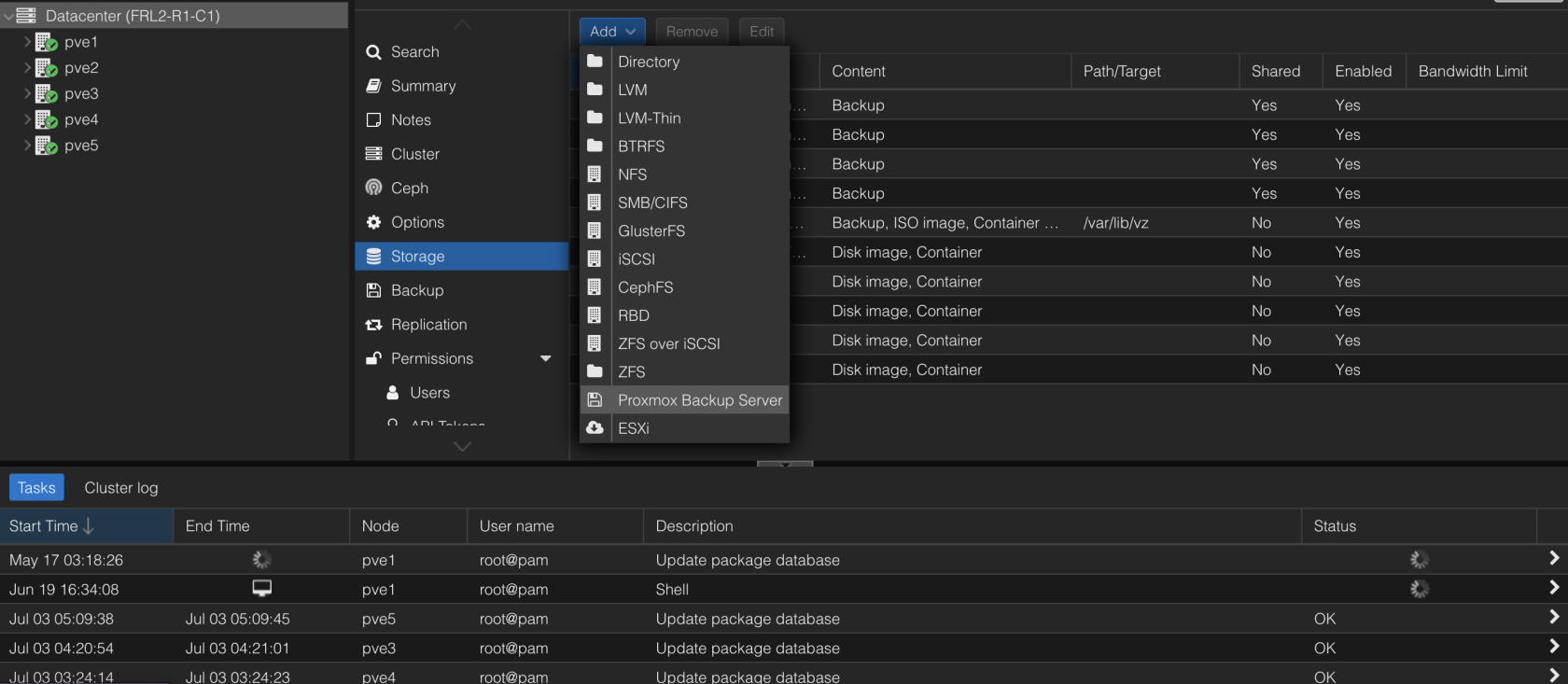Sort by End Time column
Screen dimensions: 1568x684
pyautogui.click(x=261, y=526)
